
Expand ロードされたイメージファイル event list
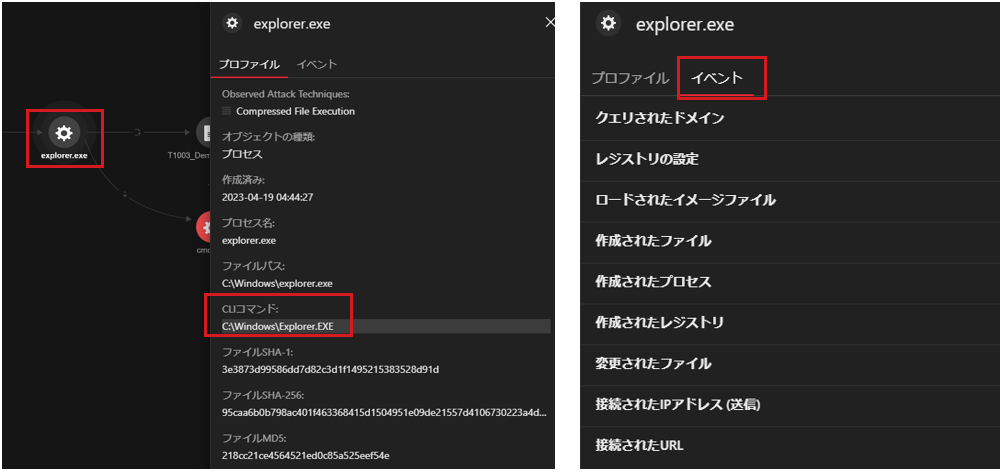[685, 200]
